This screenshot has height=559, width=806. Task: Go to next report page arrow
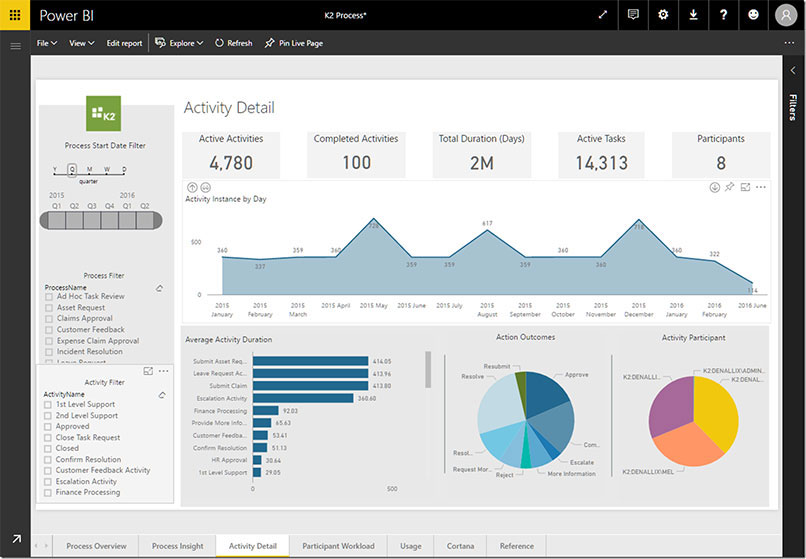(46, 546)
